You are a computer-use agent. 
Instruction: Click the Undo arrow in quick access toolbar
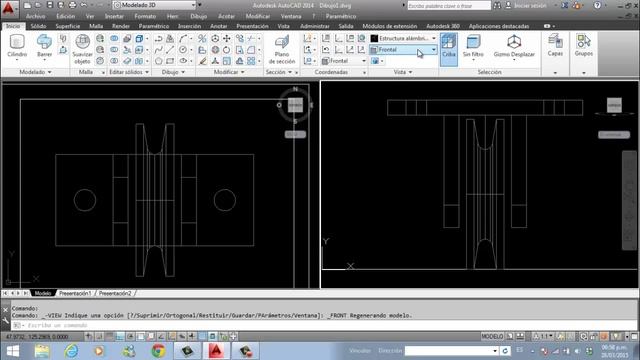(x=84, y=5)
